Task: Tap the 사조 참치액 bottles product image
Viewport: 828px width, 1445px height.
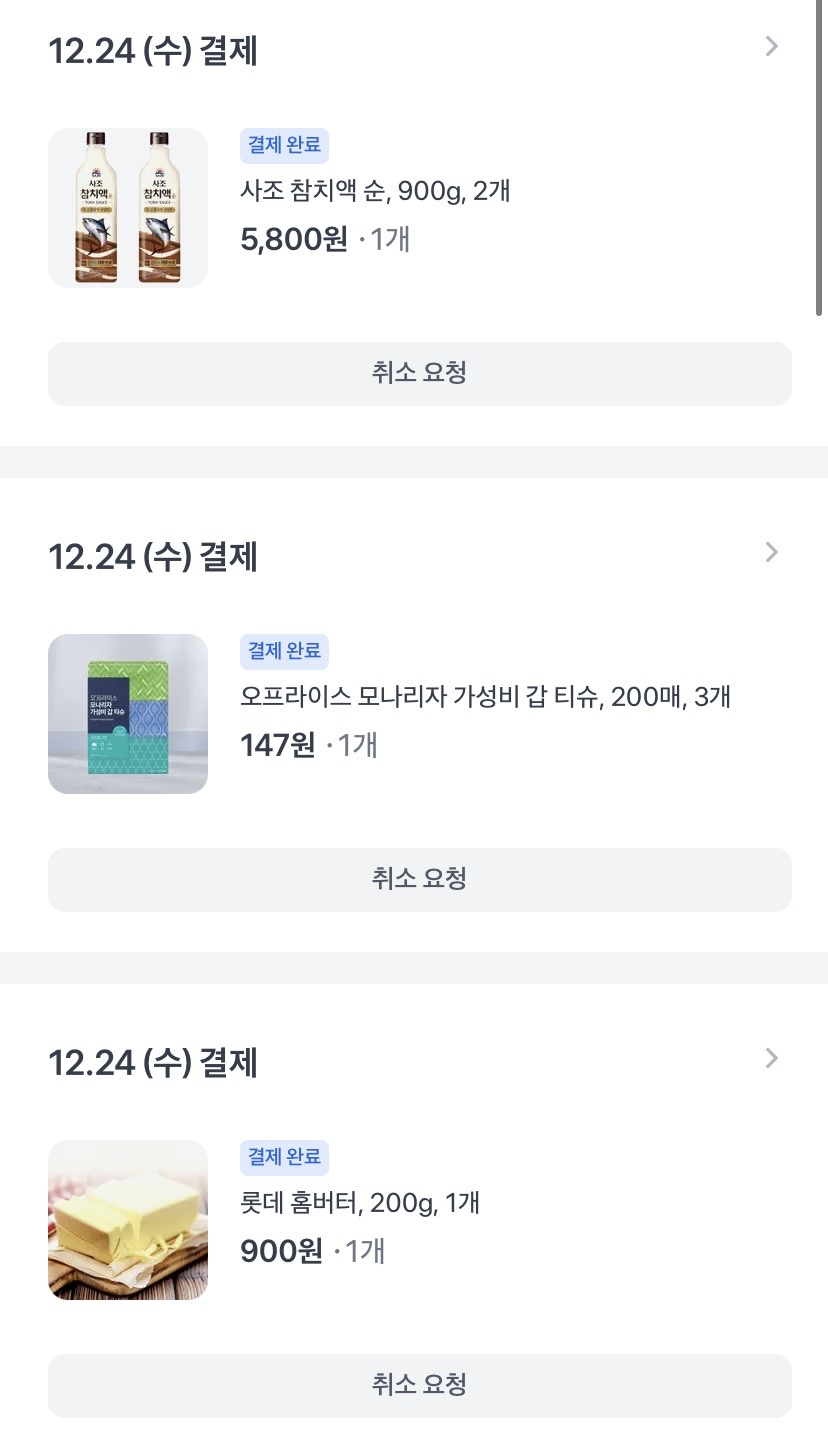Action: (128, 208)
